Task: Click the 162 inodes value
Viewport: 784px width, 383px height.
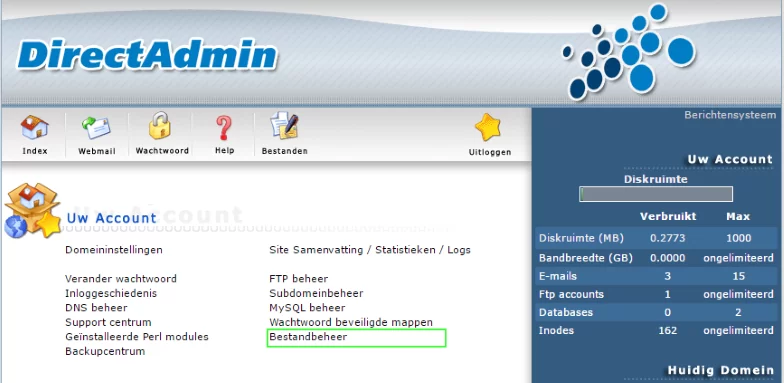Action: click(x=668, y=330)
